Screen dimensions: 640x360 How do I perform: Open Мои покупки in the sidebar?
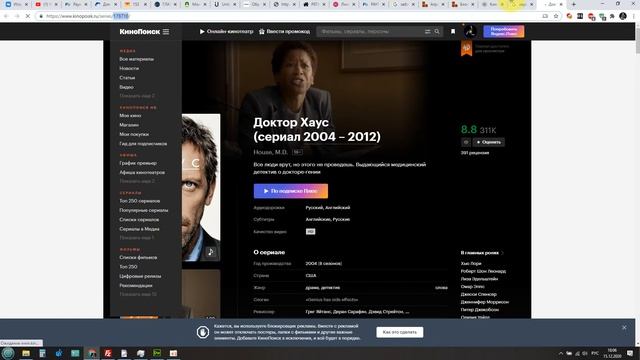(134, 134)
